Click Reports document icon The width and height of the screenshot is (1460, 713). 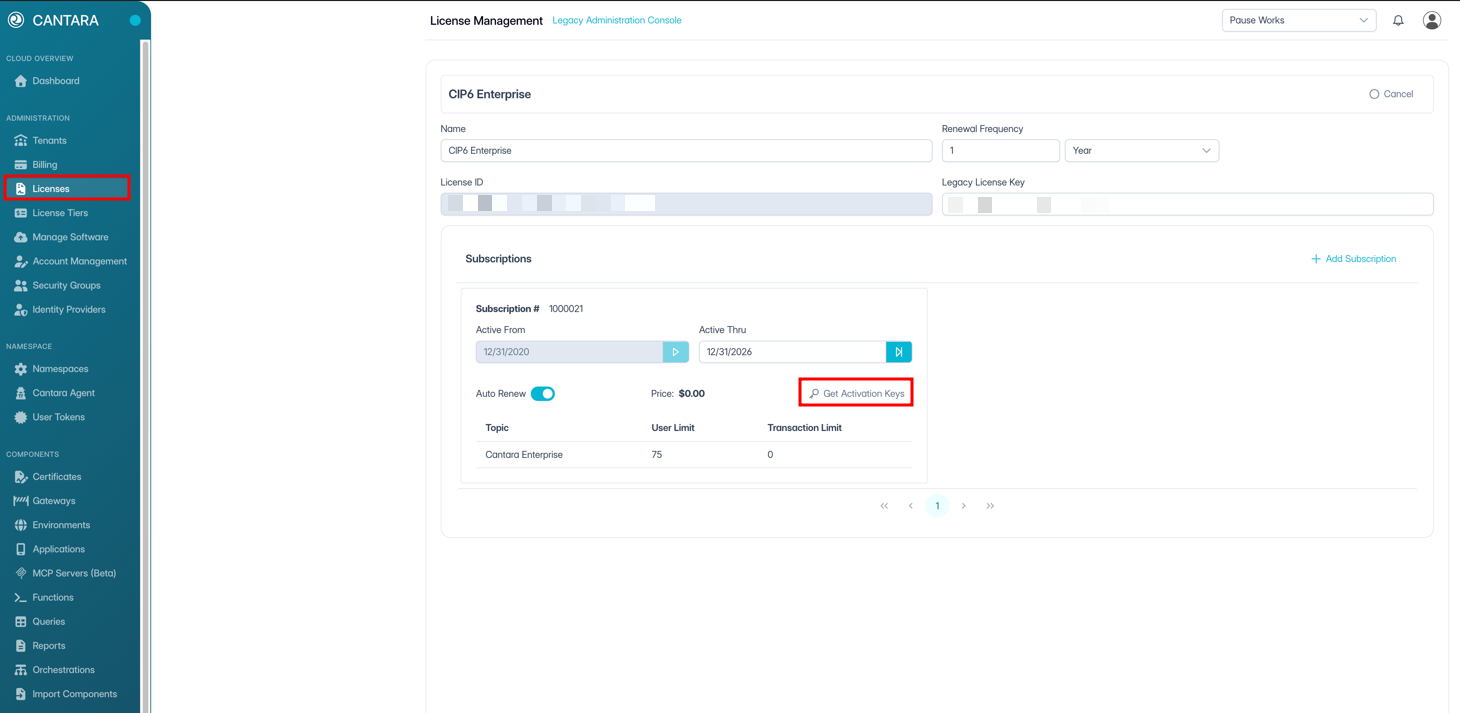pos(20,646)
